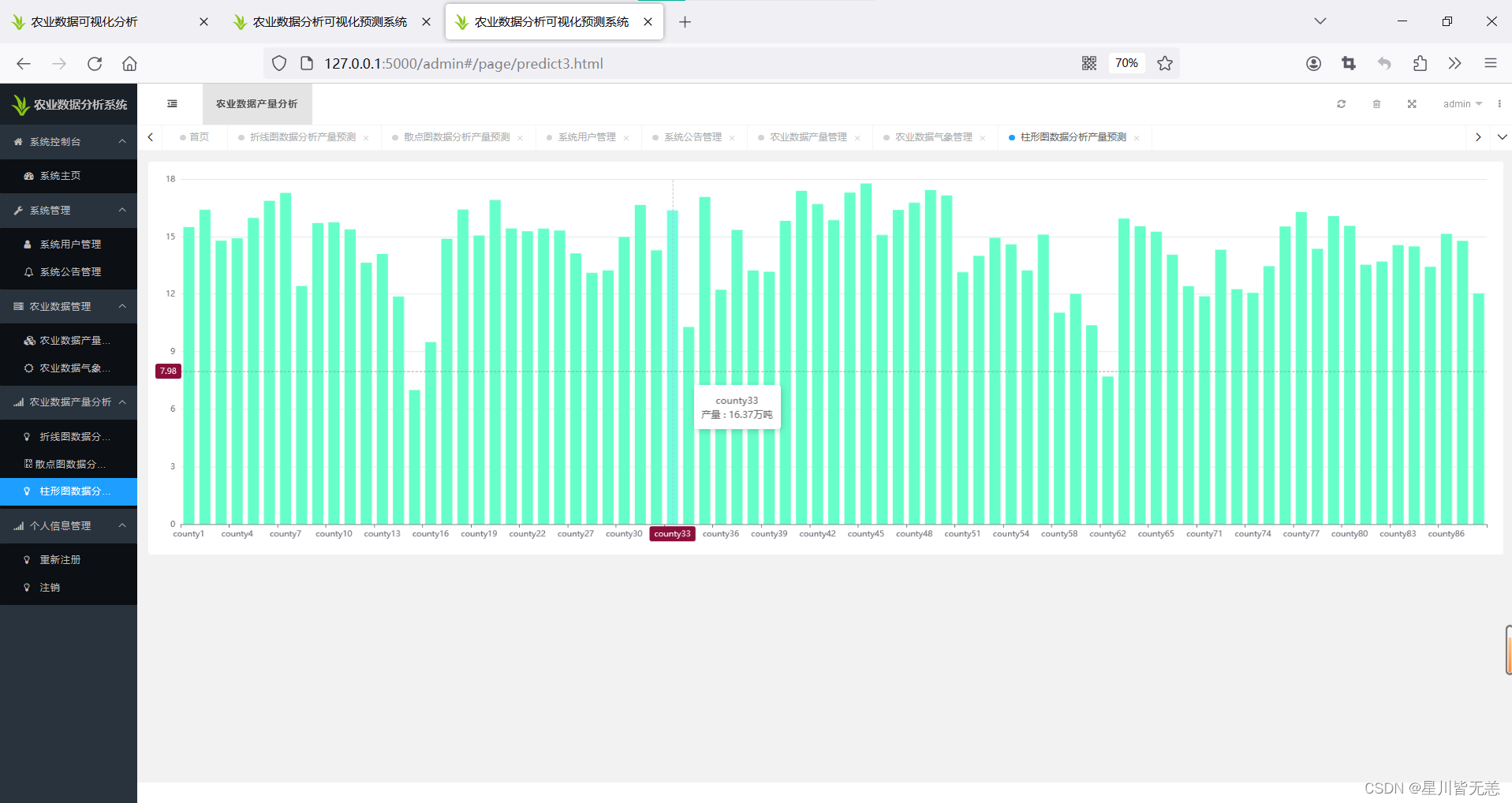Open 系统公告管理 in sidebar
Image resolution: width=1512 pixels, height=803 pixels.
tap(69, 272)
